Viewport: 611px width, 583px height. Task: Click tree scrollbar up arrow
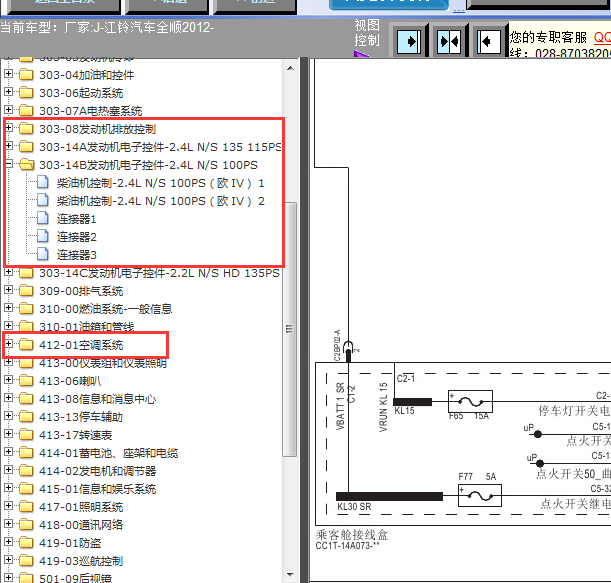(x=290, y=68)
